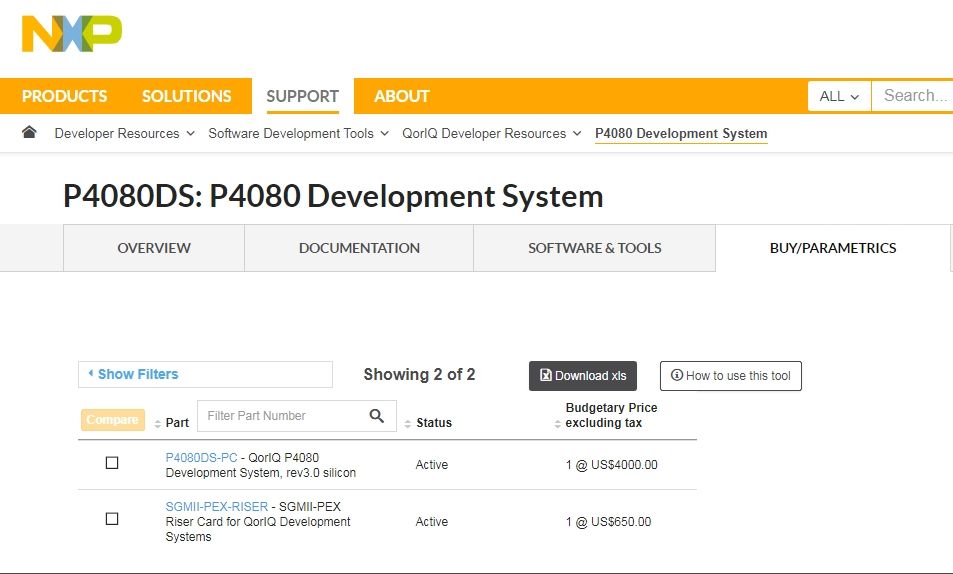
Task: Click the P4080DS page title heading
Action: click(x=333, y=196)
